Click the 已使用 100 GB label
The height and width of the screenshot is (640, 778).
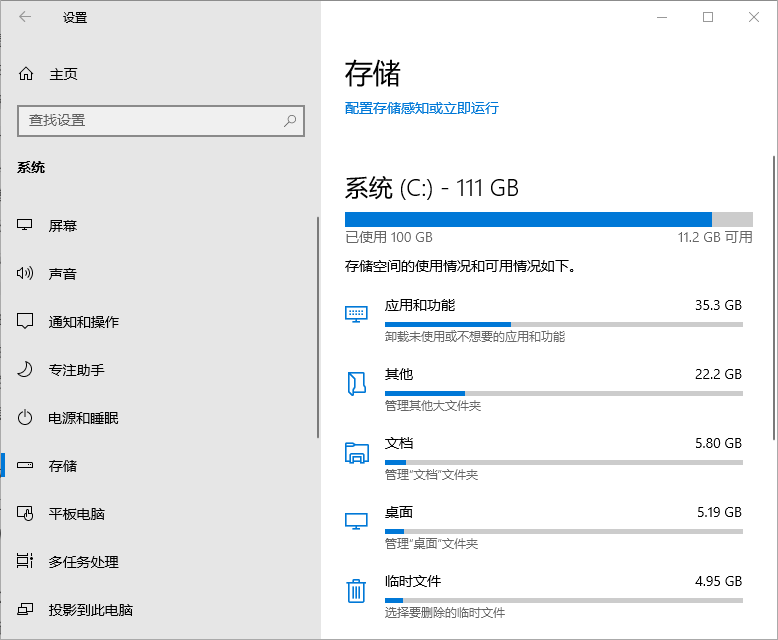(x=389, y=237)
